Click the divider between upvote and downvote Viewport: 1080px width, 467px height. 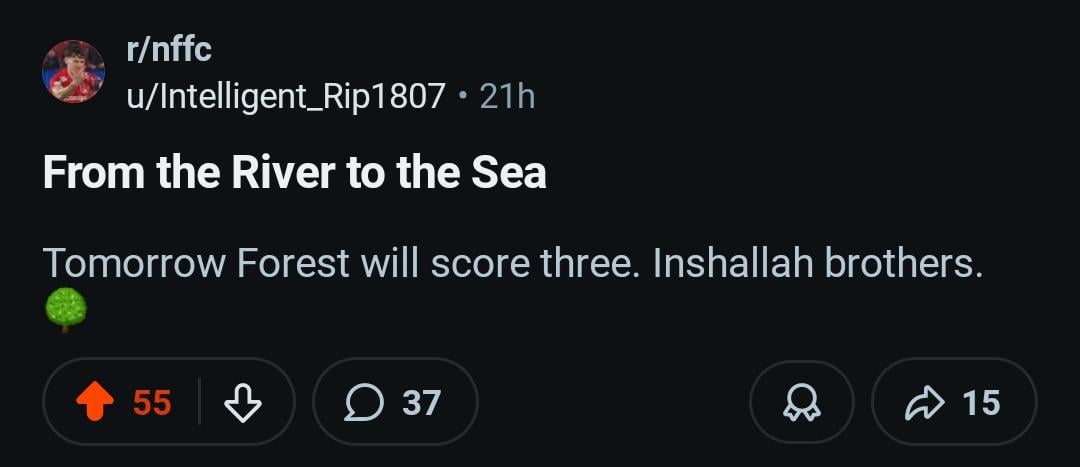[x=199, y=402]
